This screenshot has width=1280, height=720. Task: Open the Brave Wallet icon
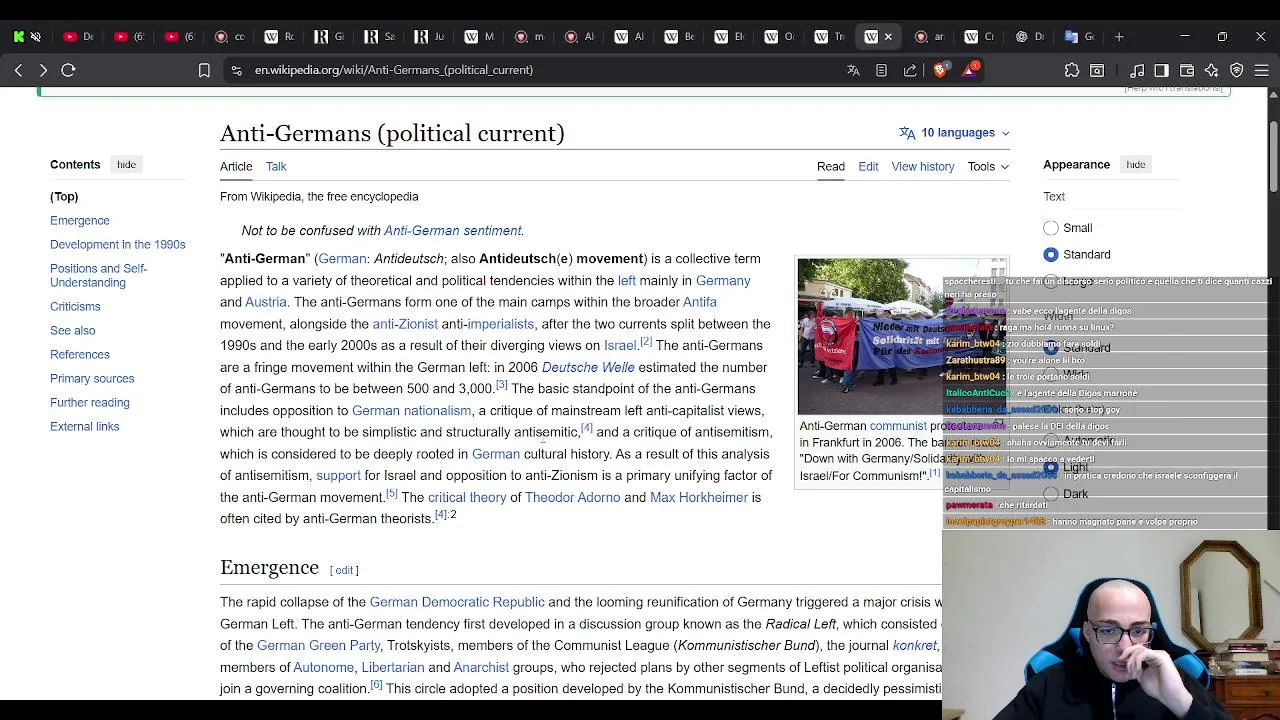1187,70
